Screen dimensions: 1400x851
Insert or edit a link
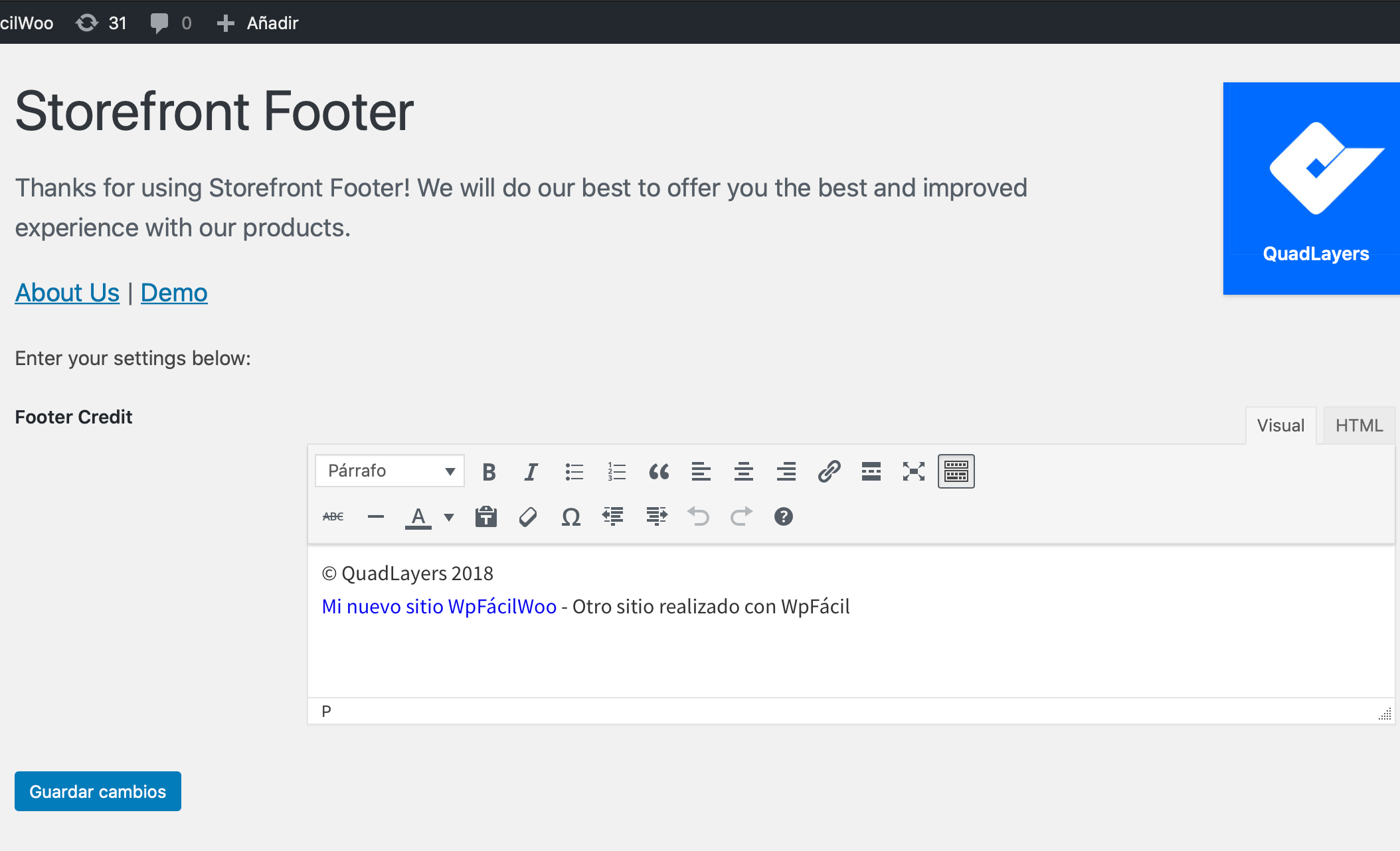(829, 471)
